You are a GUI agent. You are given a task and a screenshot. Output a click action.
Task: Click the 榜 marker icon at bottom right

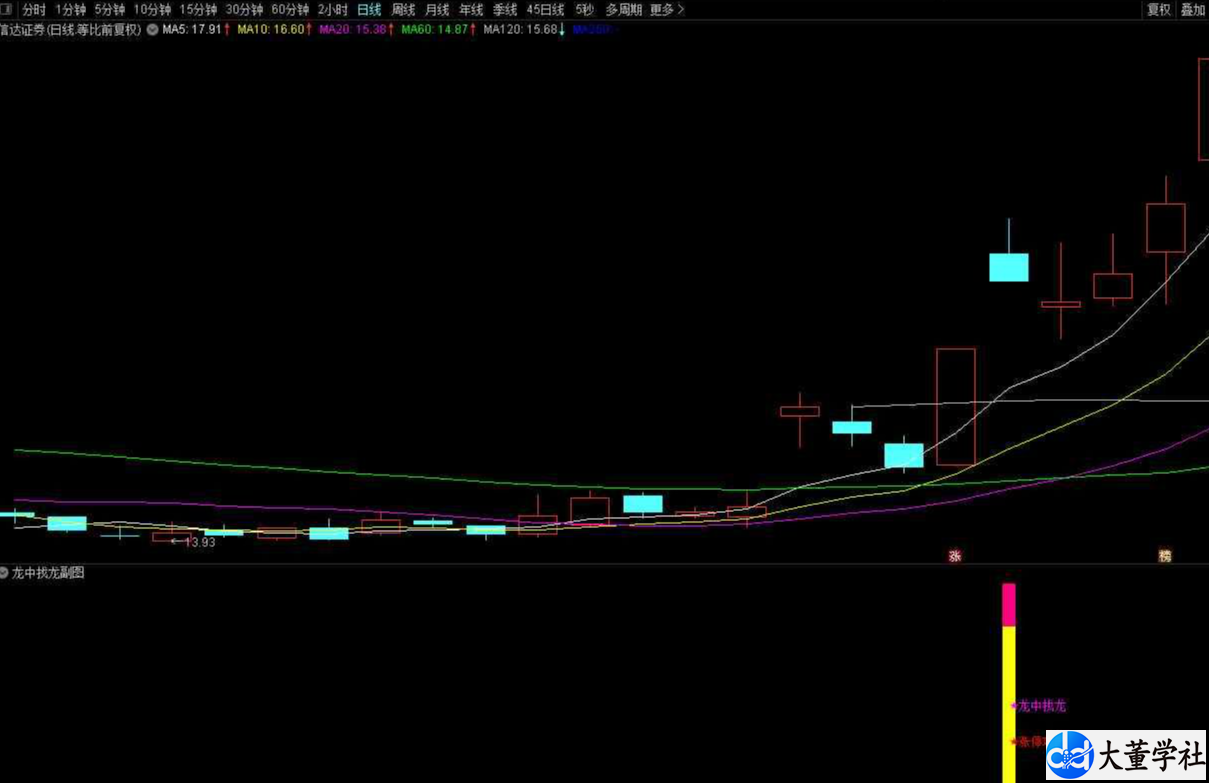click(1164, 556)
